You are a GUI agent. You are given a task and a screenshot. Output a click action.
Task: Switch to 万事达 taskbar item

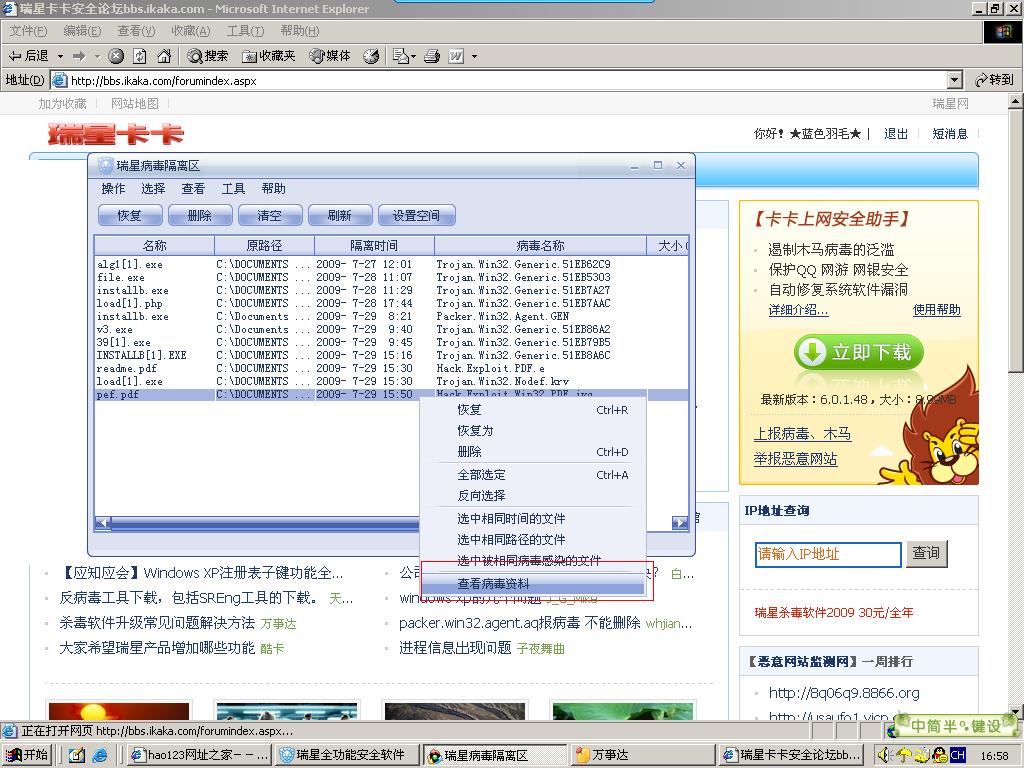click(643, 755)
